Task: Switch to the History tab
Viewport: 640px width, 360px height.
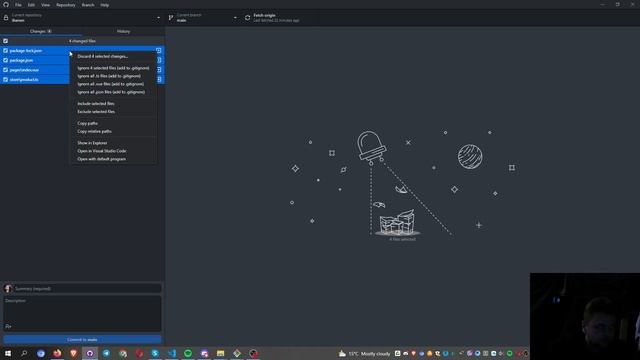Action: 123,31
